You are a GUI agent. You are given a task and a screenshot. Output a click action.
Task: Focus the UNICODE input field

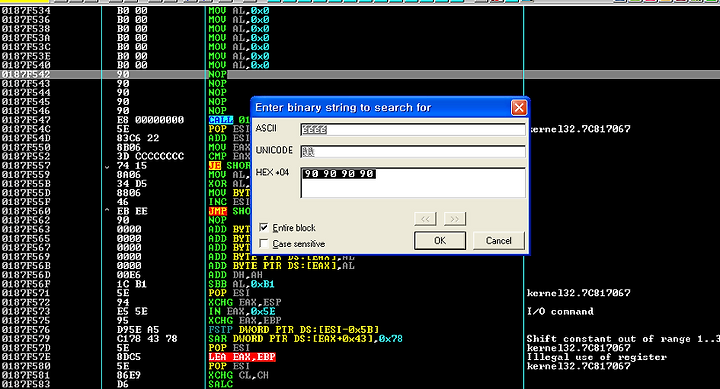point(413,152)
